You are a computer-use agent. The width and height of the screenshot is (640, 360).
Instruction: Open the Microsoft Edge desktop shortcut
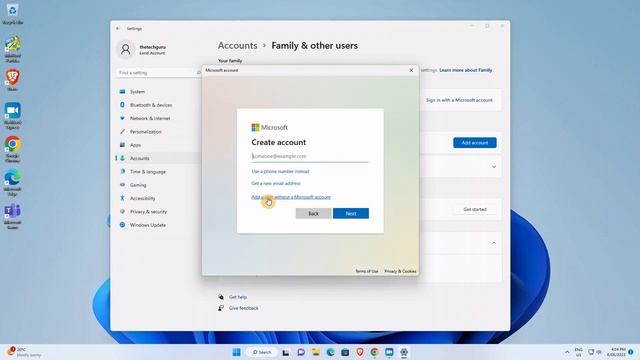pos(12,182)
